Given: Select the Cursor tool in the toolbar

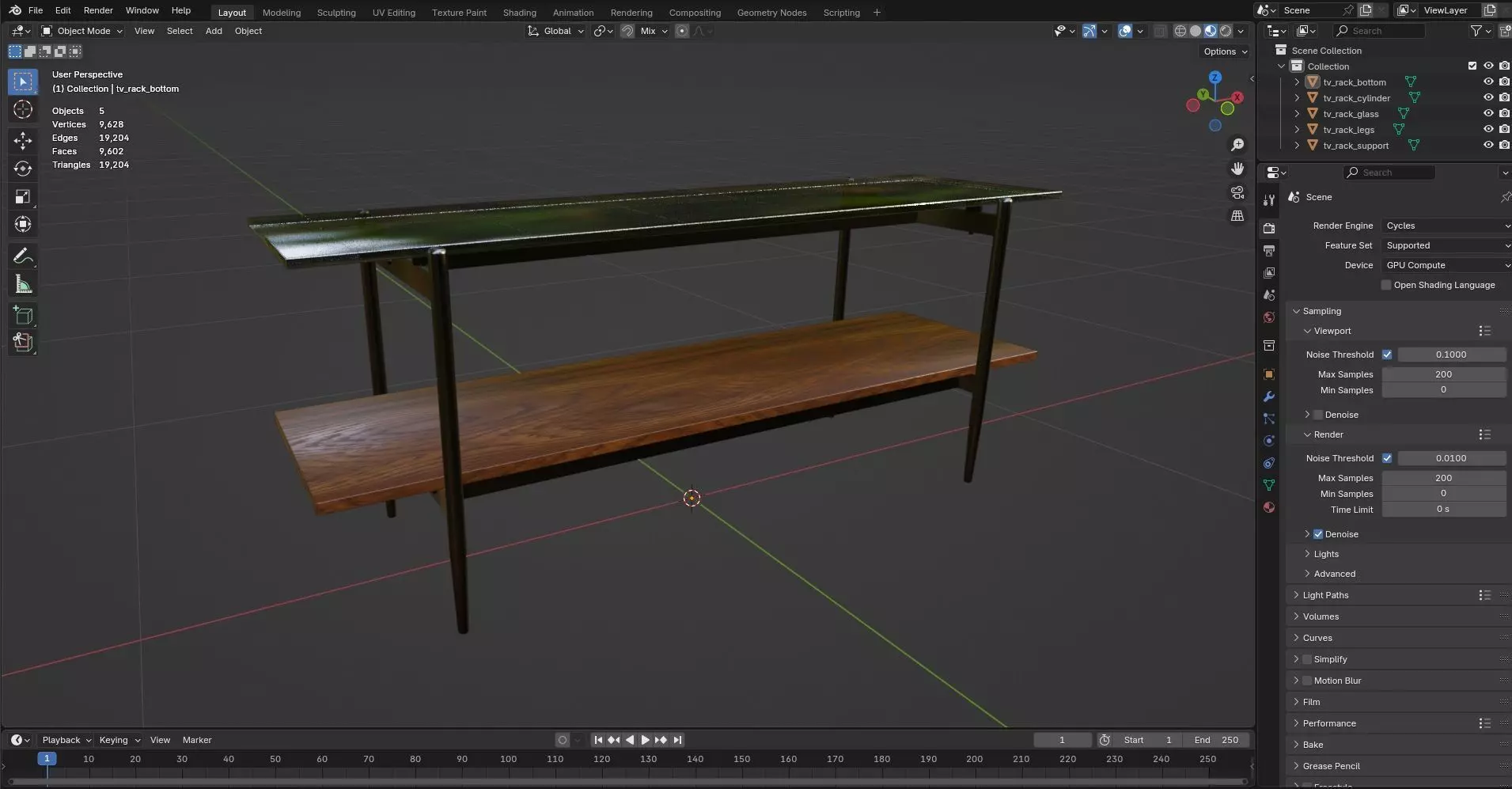Looking at the screenshot, I should (x=23, y=110).
